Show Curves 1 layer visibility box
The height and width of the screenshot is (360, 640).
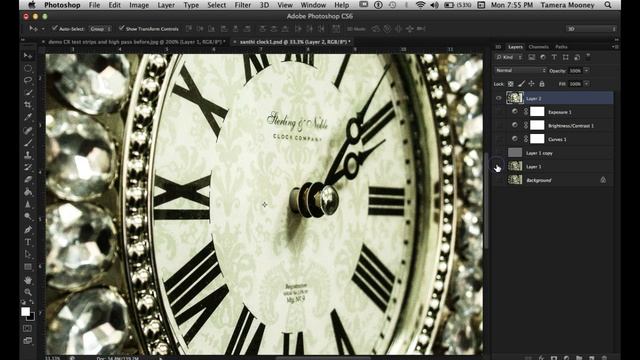coord(498,139)
